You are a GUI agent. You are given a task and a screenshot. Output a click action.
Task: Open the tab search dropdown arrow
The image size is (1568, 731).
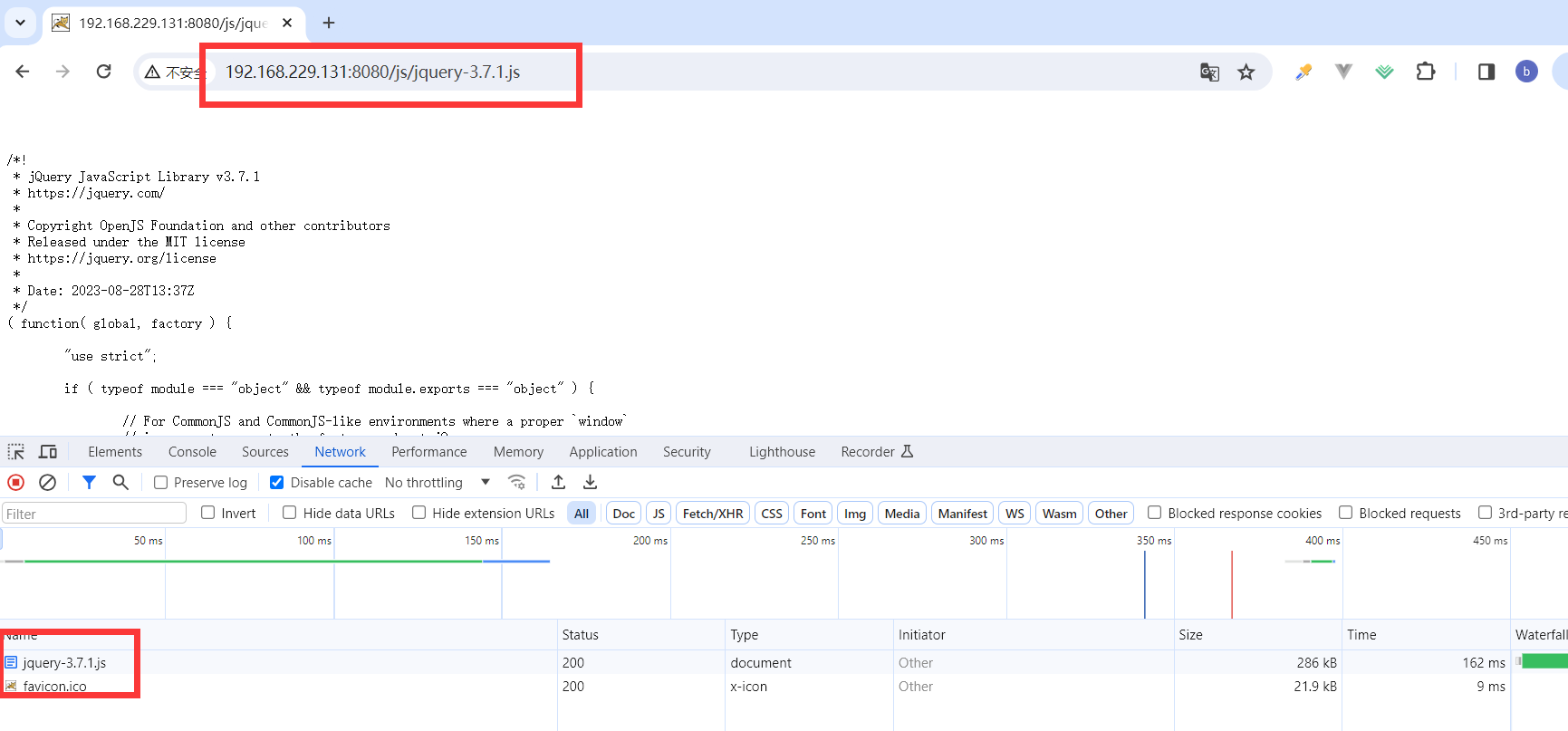tap(20, 23)
